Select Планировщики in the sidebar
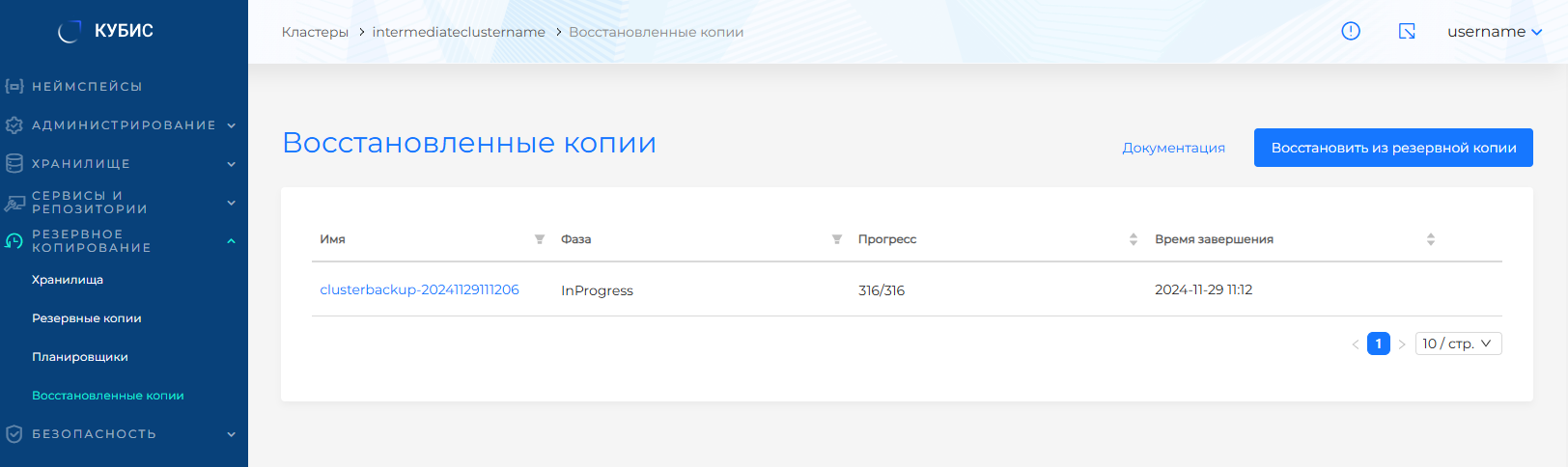Screen dimensions: 1568x467 pos(80,357)
